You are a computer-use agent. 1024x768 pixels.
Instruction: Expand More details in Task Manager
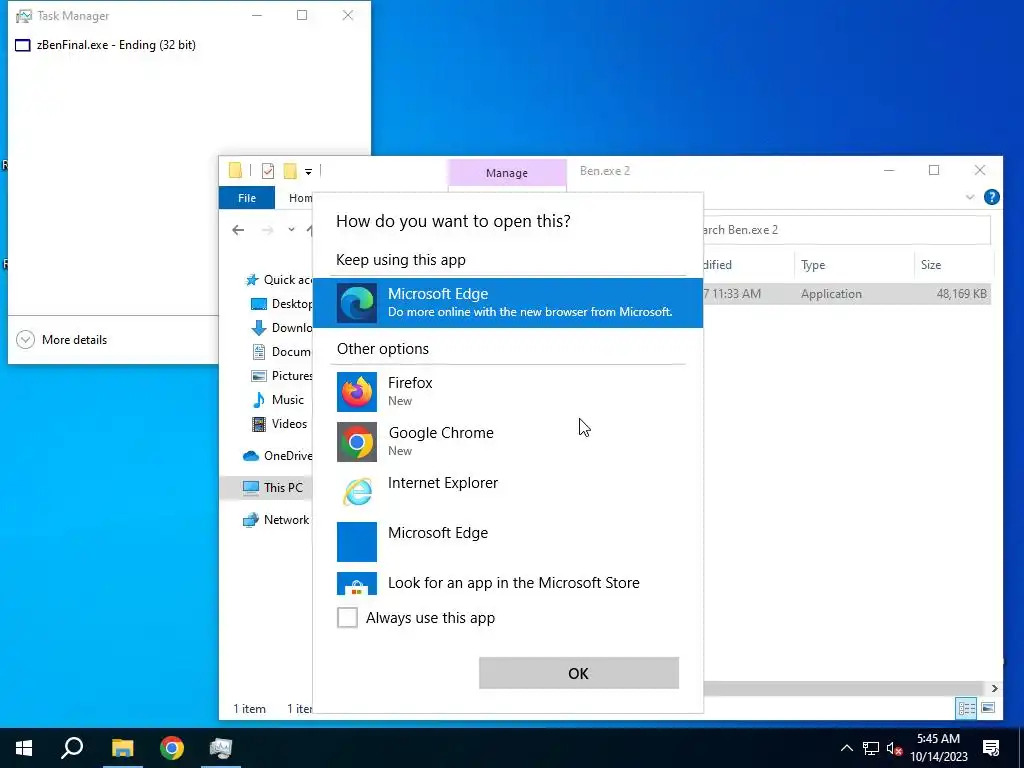pyautogui.click(x=61, y=340)
